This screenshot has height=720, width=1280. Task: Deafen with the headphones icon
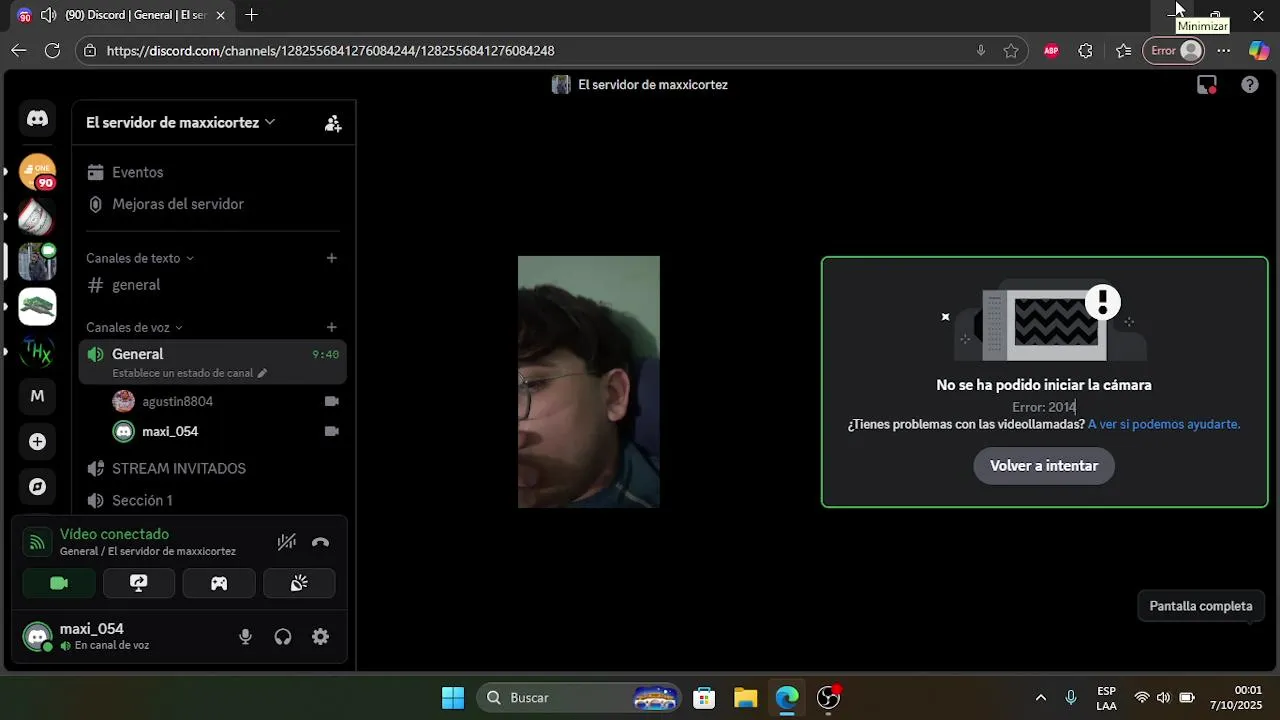(x=283, y=637)
